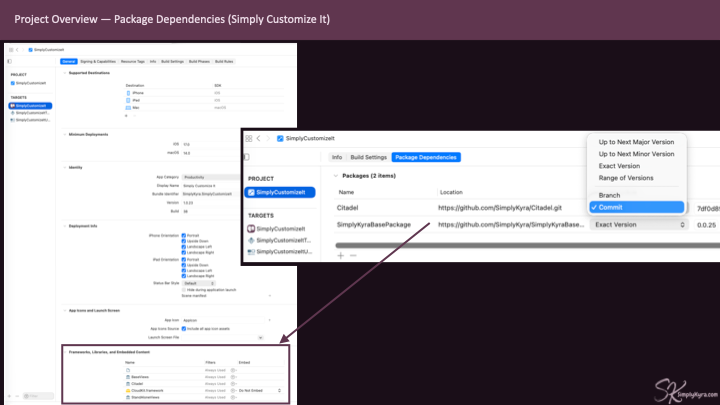The width and height of the screenshot is (720, 405).
Task: Go back using the chevron in Package Dependencies inset
Action: (x=259, y=138)
